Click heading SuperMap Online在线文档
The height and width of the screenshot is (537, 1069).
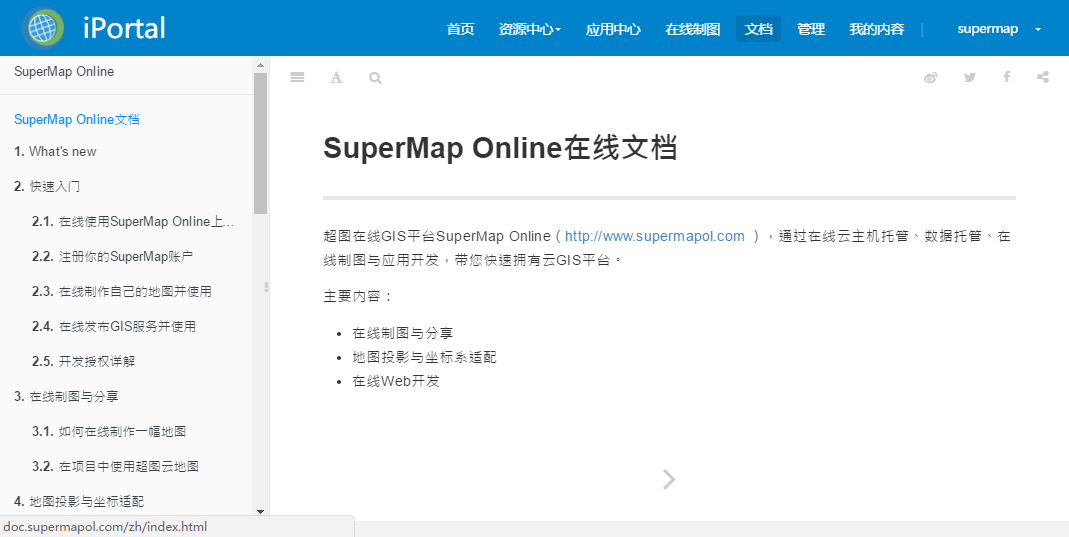tap(500, 148)
